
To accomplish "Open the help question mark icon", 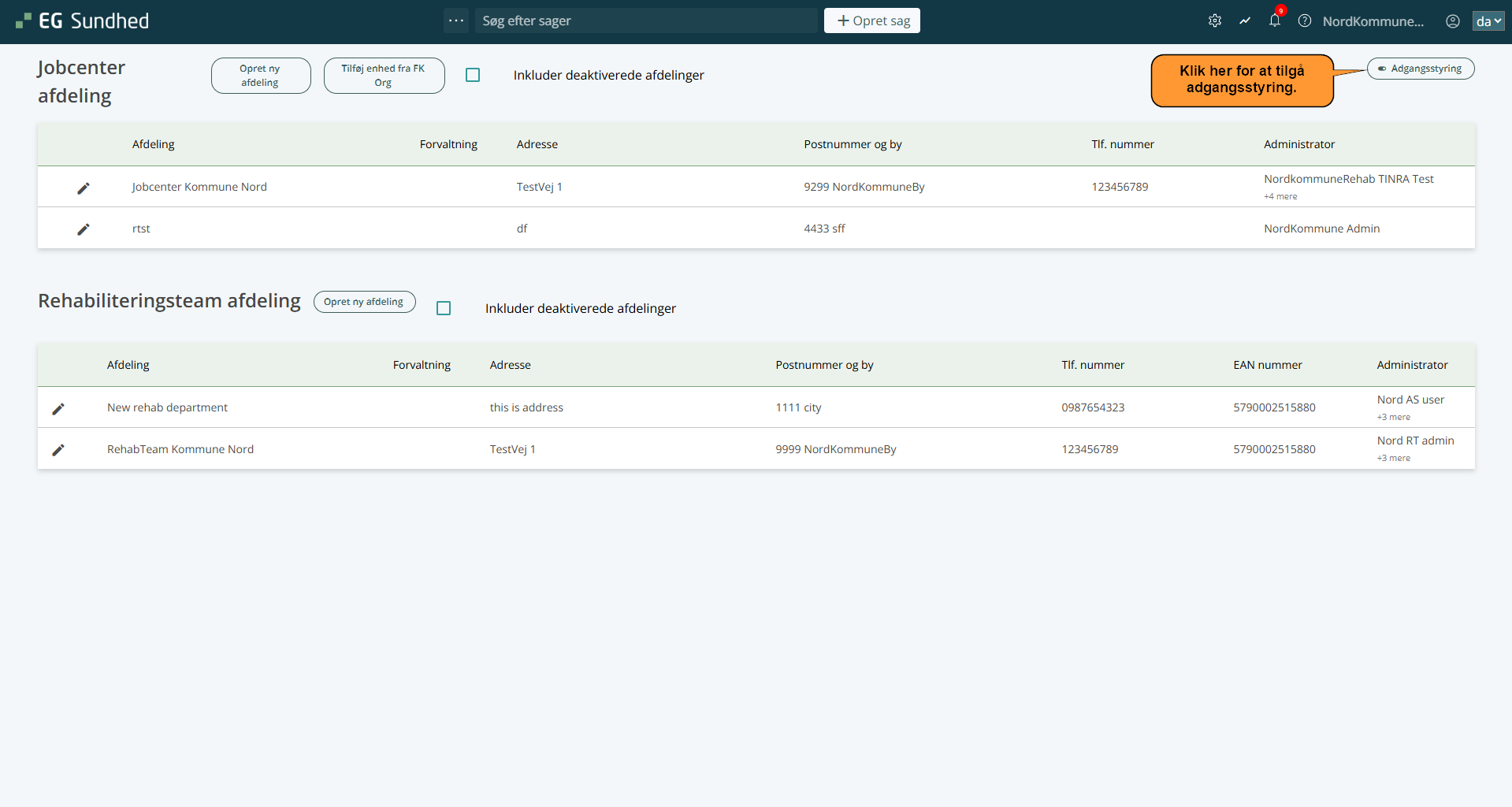I will [1305, 21].
